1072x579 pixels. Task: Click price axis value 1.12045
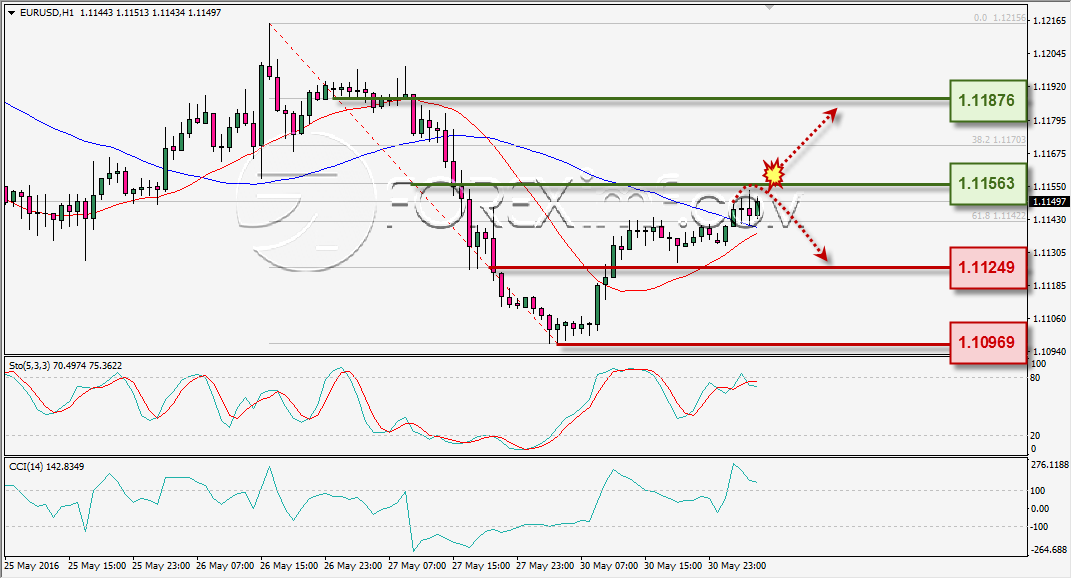point(1049,54)
